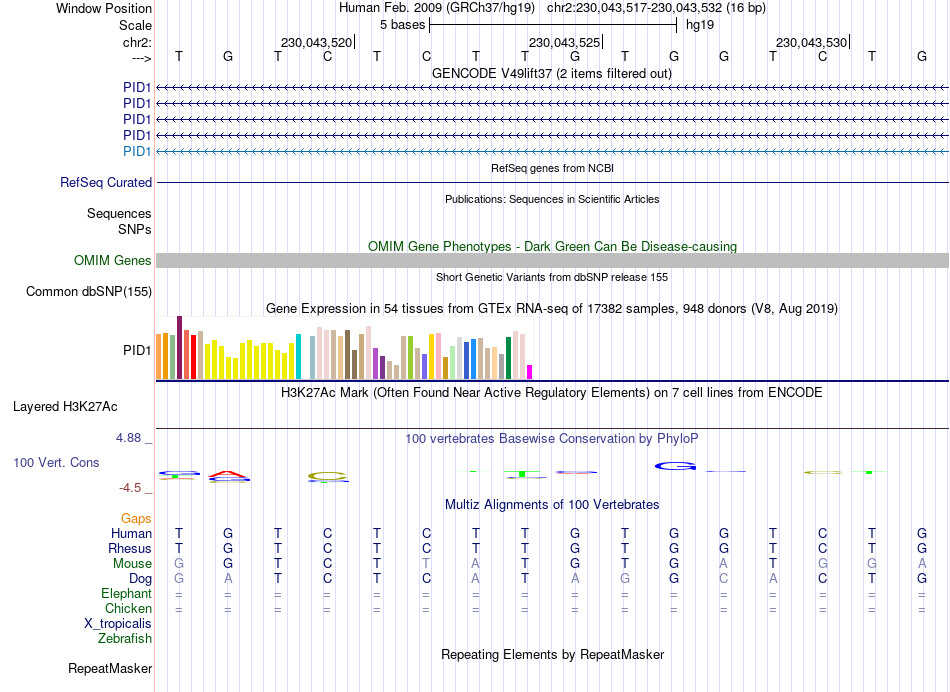
Task: Click the 4.88 conservation maximum value
Action: coord(128,438)
